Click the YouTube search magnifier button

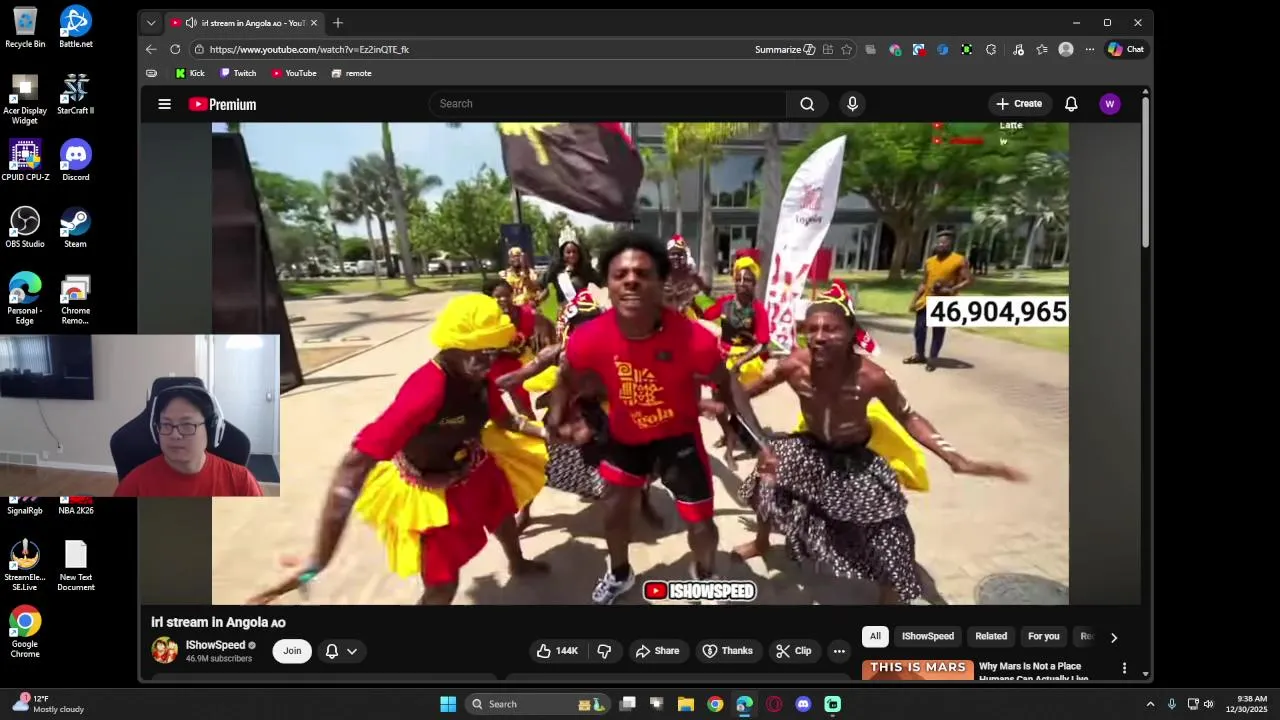[807, 104]
